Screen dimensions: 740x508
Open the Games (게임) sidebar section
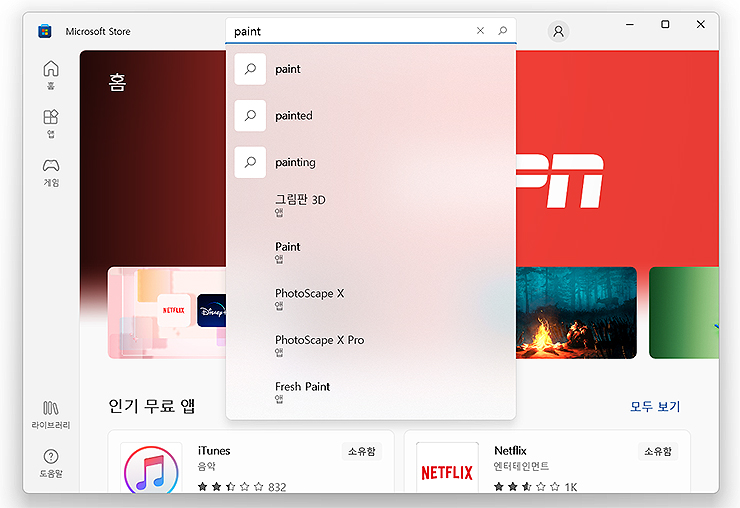(51, 173)
